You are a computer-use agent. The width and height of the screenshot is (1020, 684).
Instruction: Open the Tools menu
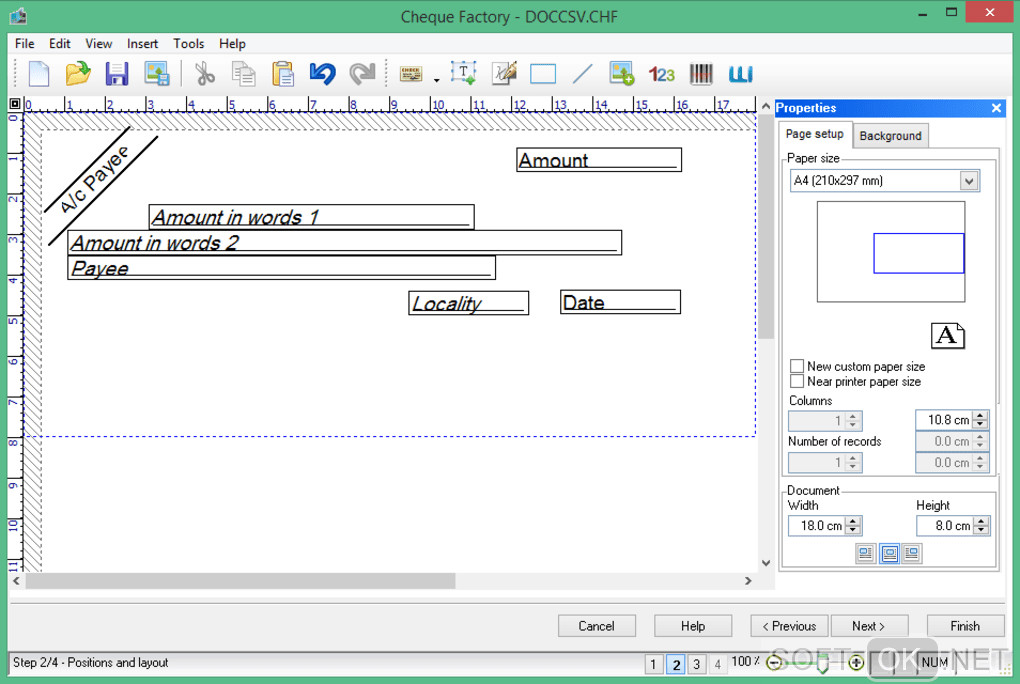coord(189,44)
